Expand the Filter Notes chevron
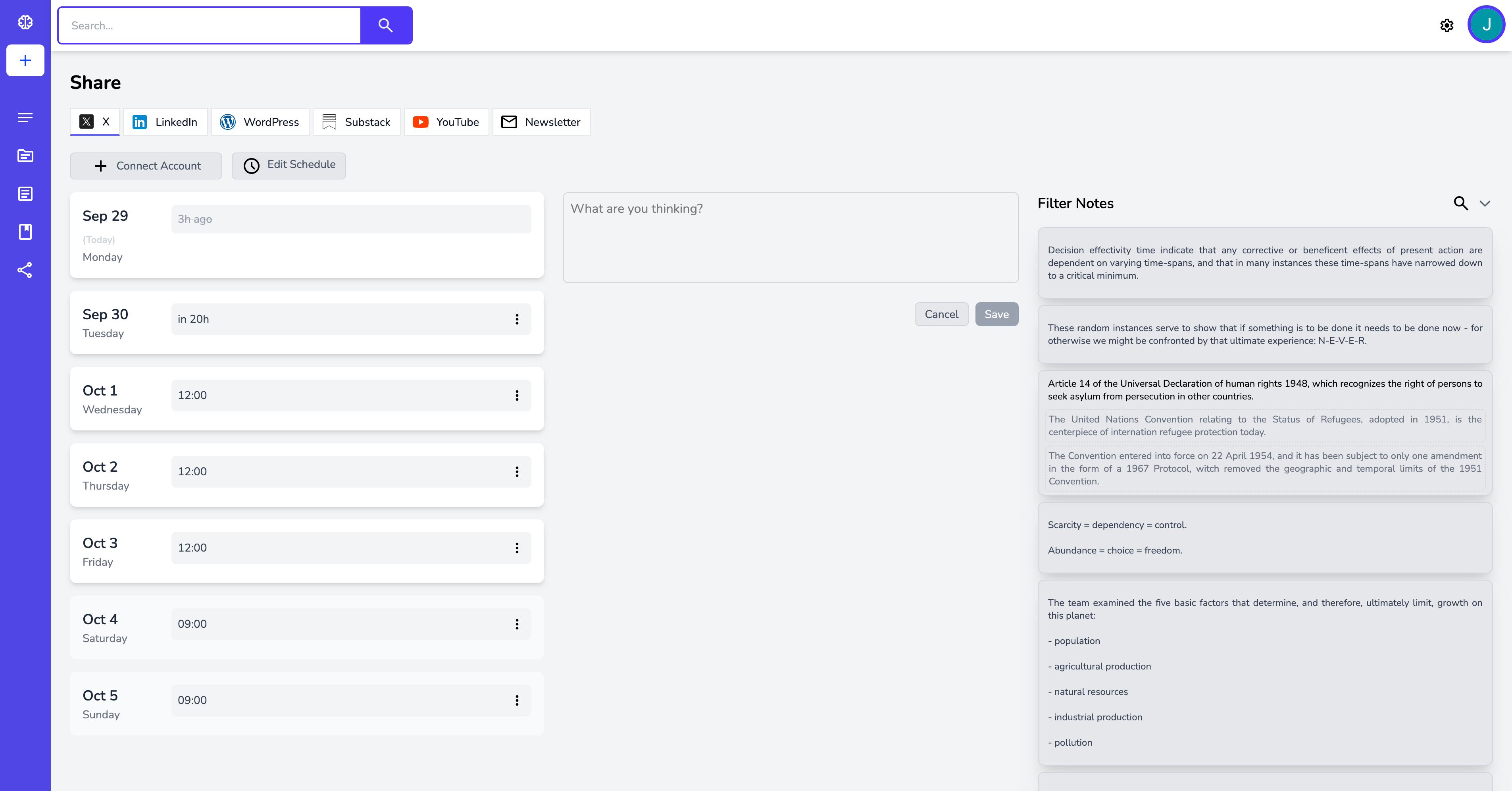Viewport: 1512px width, 791px height. [x=1485, y=203]
